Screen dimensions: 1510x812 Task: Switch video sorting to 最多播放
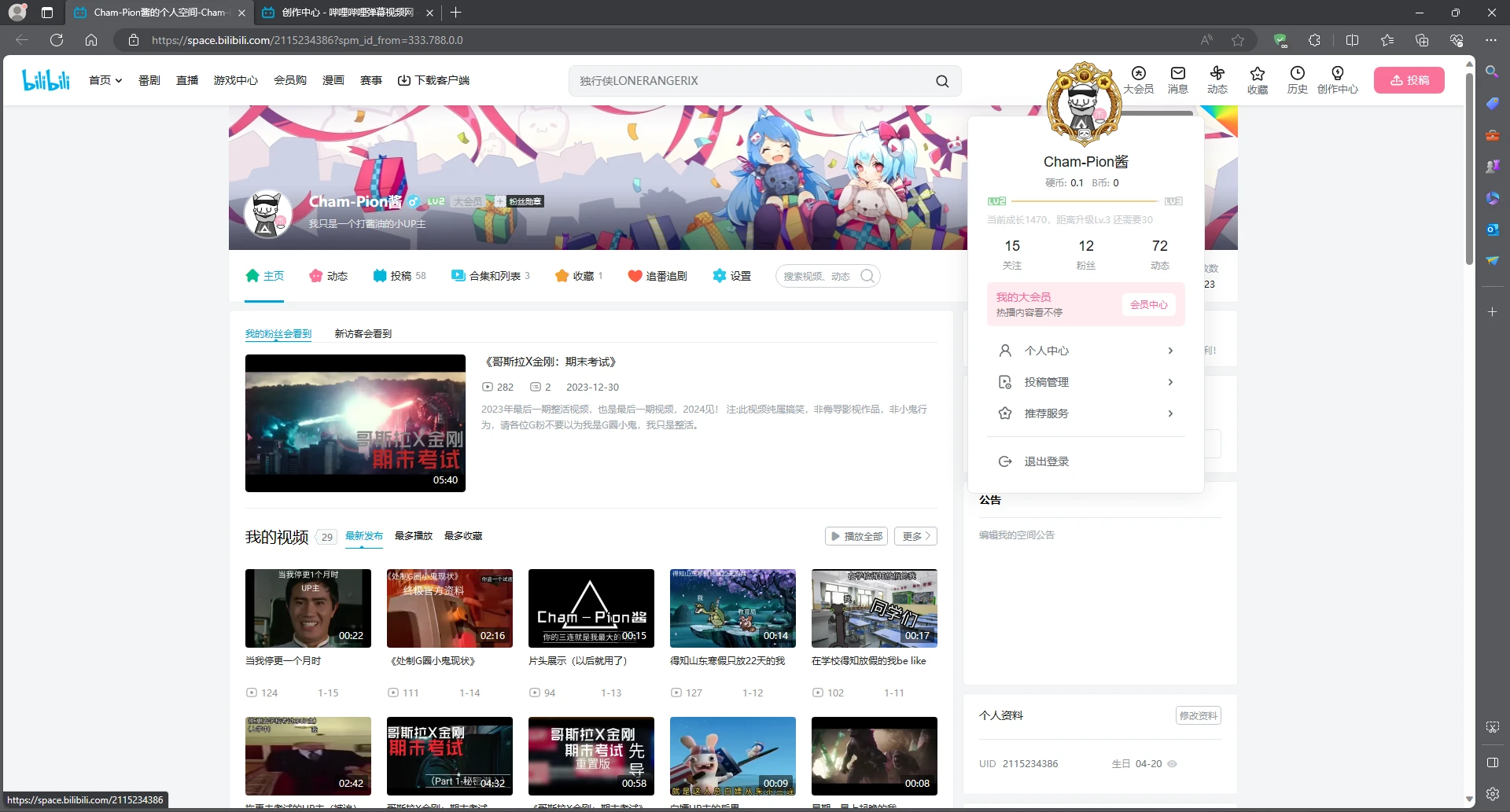pos(413,535)
